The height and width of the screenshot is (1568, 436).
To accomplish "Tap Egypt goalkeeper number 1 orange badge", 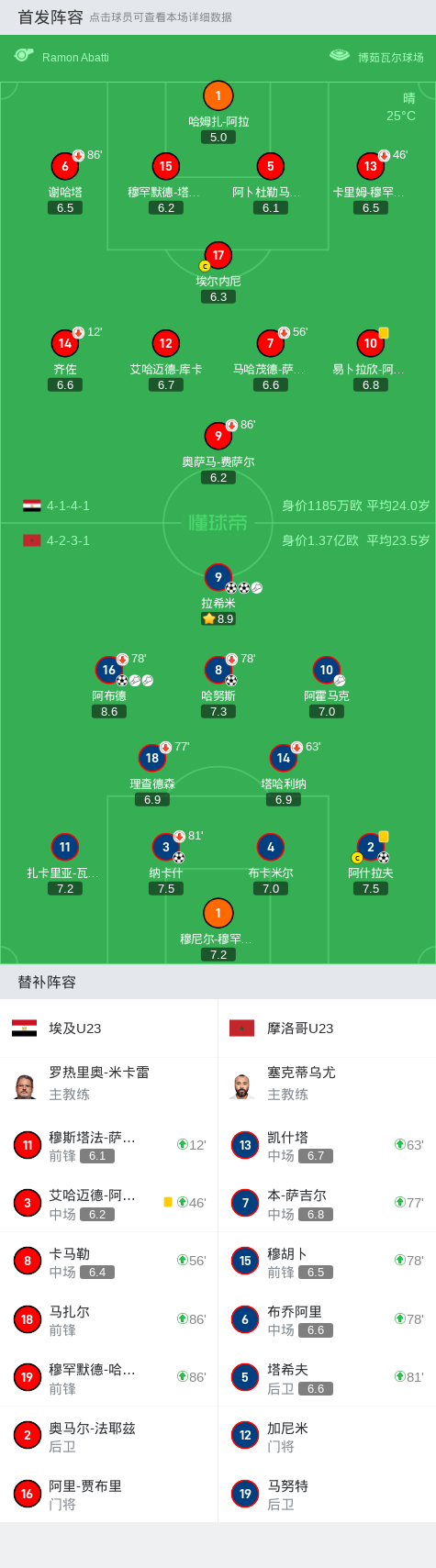I will click(x=218, y=95).
